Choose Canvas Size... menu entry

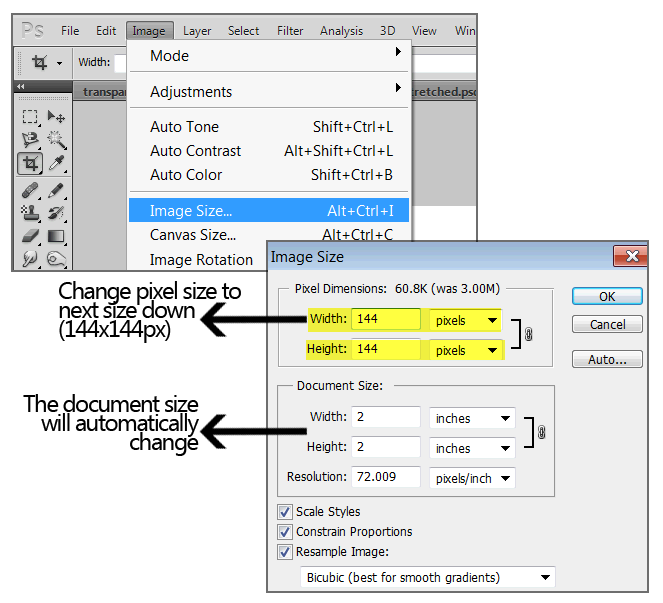click(x=269, y=233)
